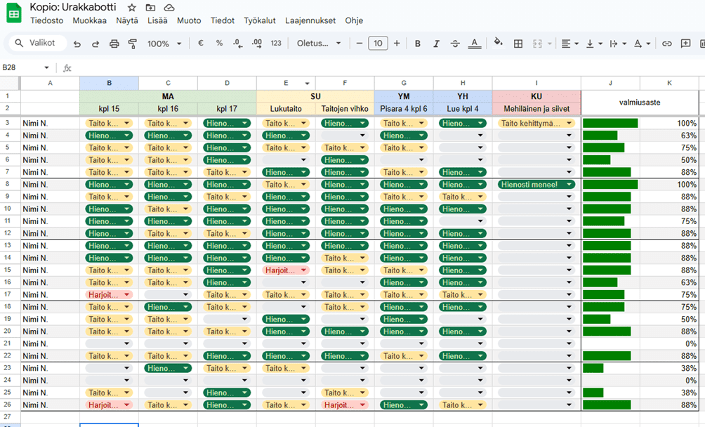Star the Kopio: Urakkabotti document
Screen dimensions: 706x428
pyautogui.click(x=132, y=7)
